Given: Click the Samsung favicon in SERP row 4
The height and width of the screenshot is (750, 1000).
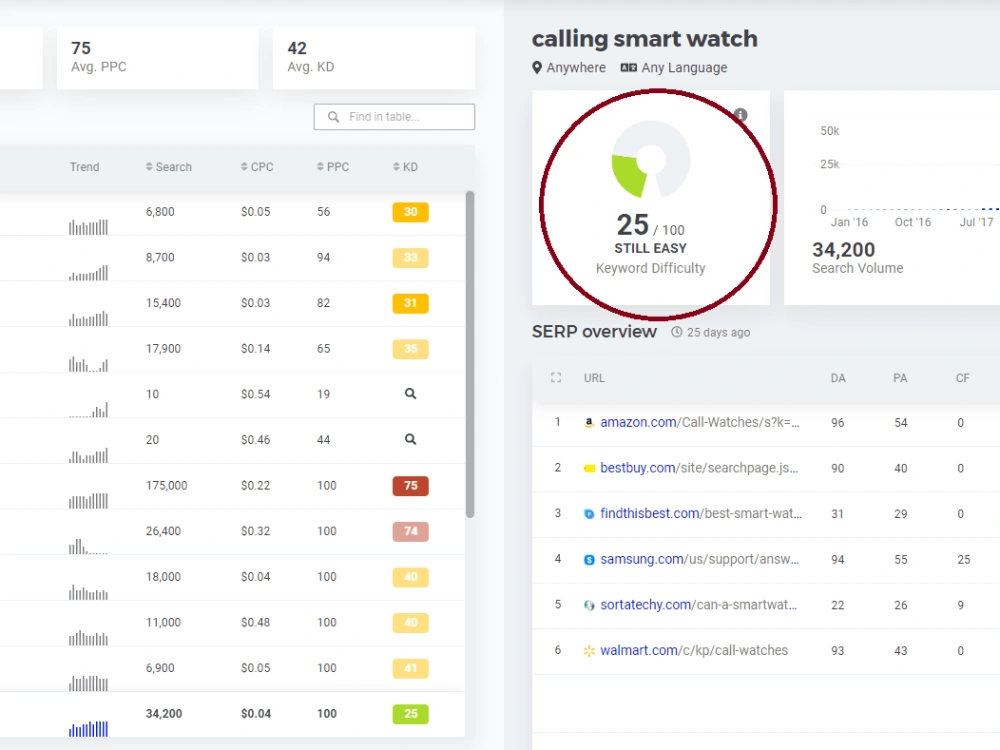Looking at the screenshot, I should (x=589, y=559).
